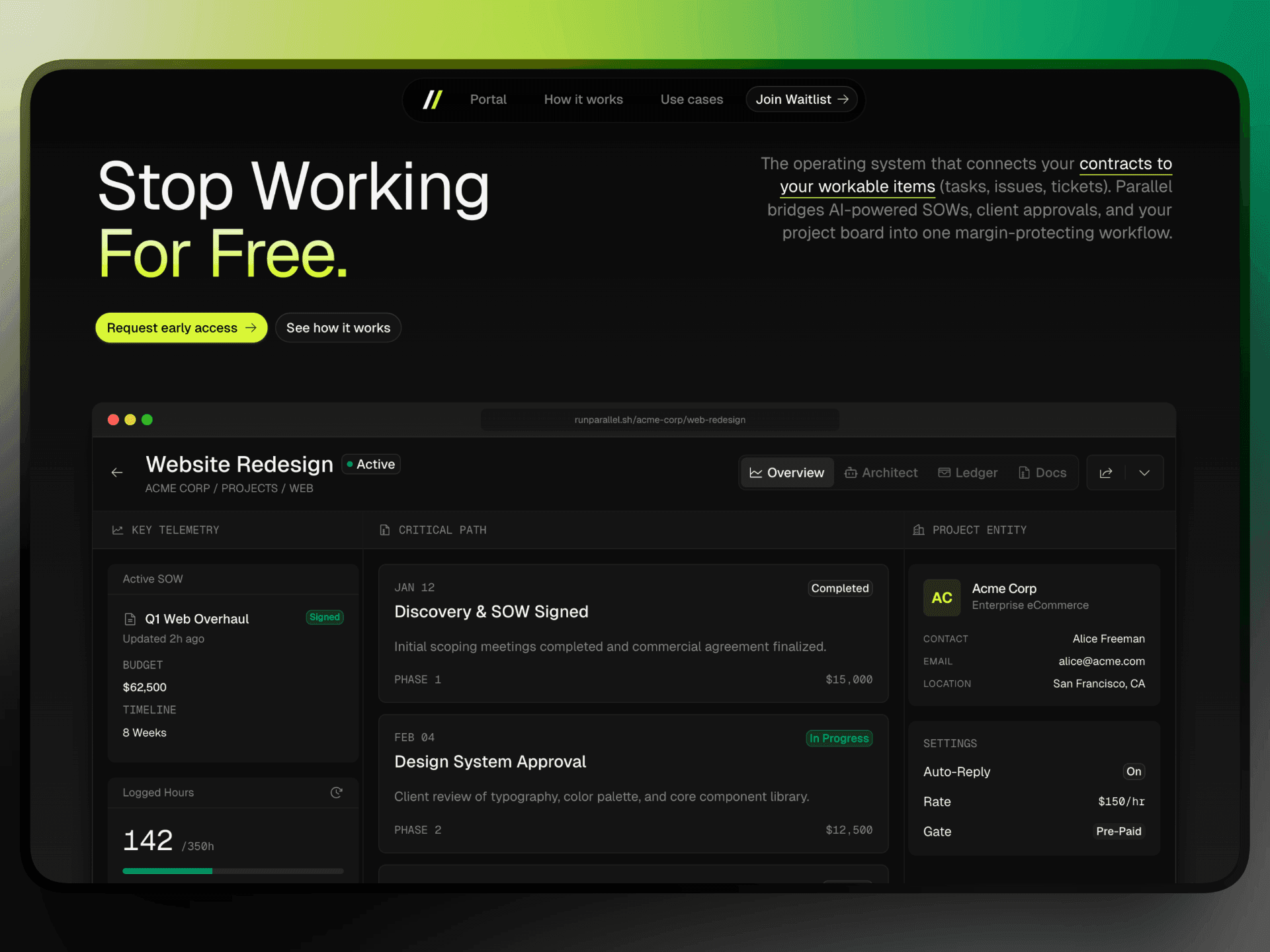Click the Parallel double-slash logo

433,100
